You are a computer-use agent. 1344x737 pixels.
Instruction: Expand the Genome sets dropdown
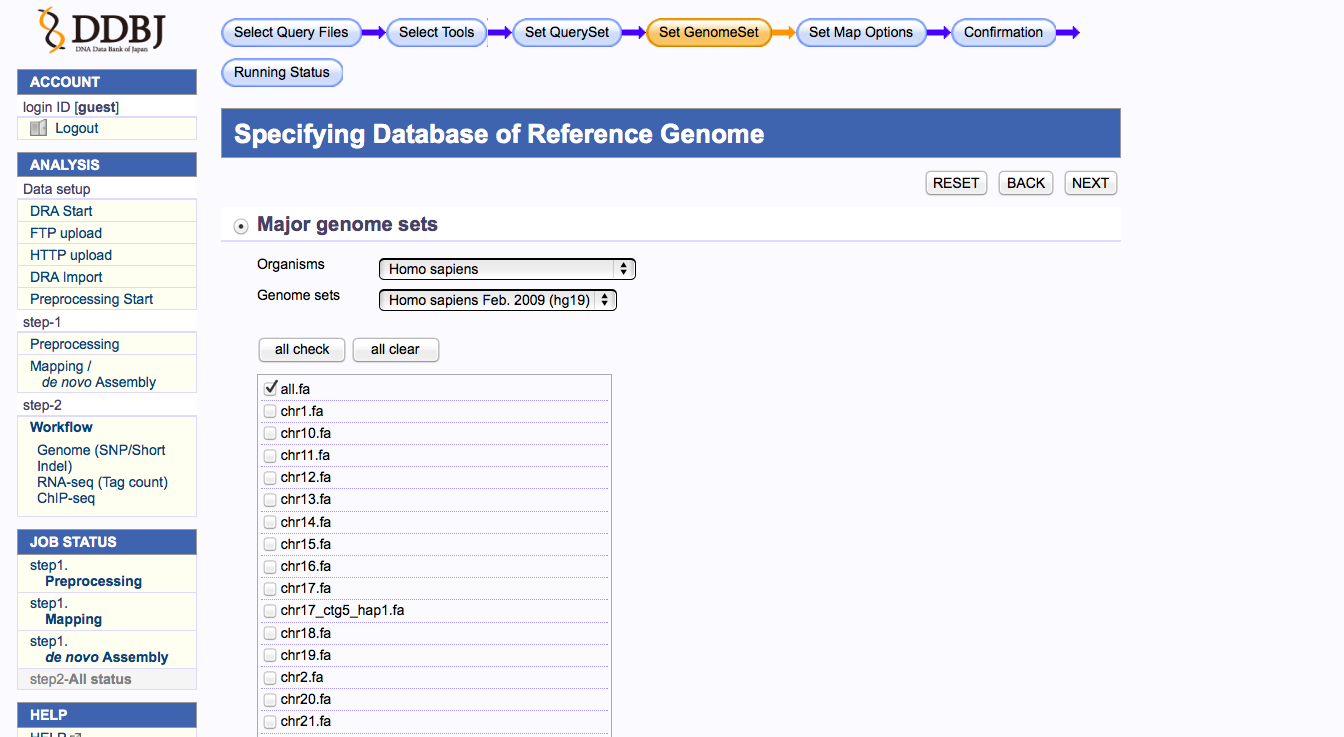497,300
